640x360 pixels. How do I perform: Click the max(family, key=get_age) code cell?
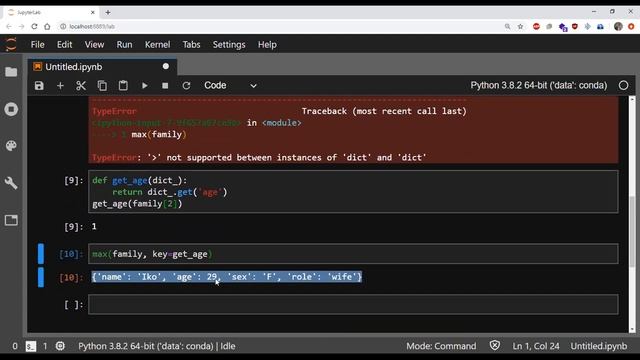pos(353,254)
